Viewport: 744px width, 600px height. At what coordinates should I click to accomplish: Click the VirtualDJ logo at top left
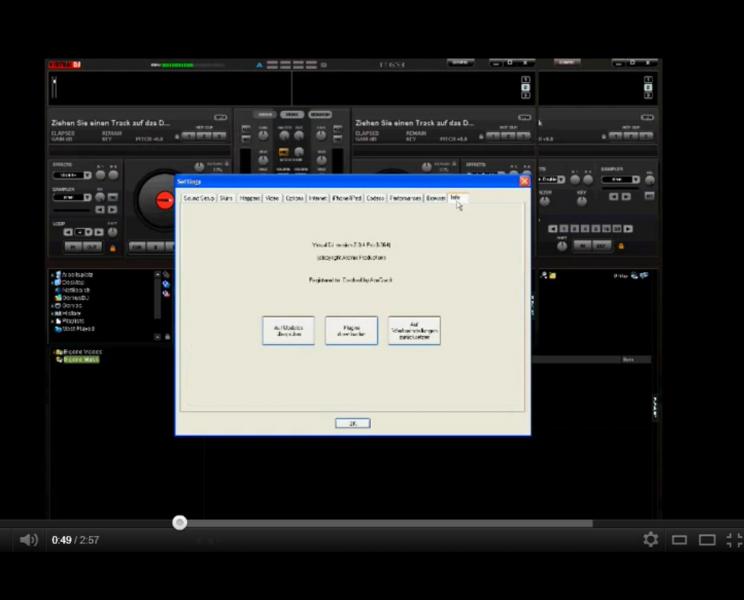tap(65, 65)
